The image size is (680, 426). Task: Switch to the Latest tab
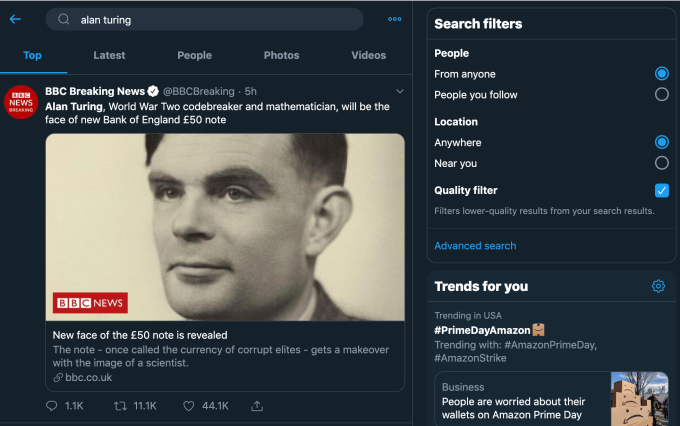click(x=109, y=55)
